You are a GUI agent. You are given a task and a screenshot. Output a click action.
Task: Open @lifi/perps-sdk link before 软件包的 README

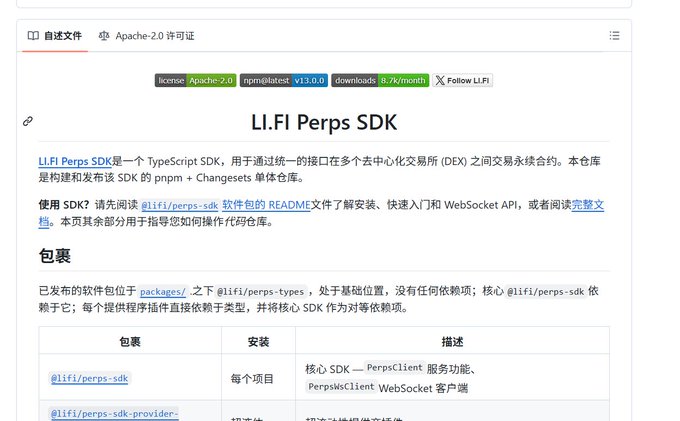(180, 206)
